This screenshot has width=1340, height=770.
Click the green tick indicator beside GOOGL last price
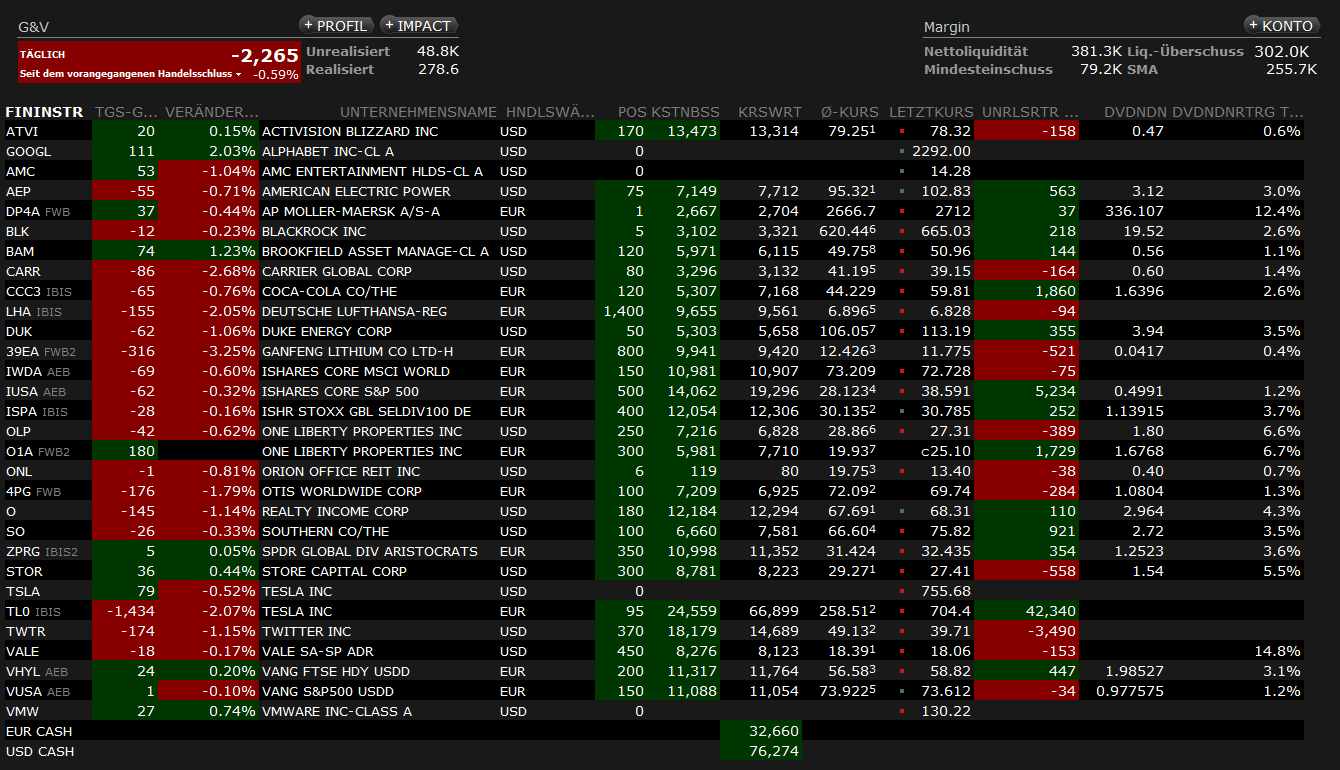coord(901,152)
